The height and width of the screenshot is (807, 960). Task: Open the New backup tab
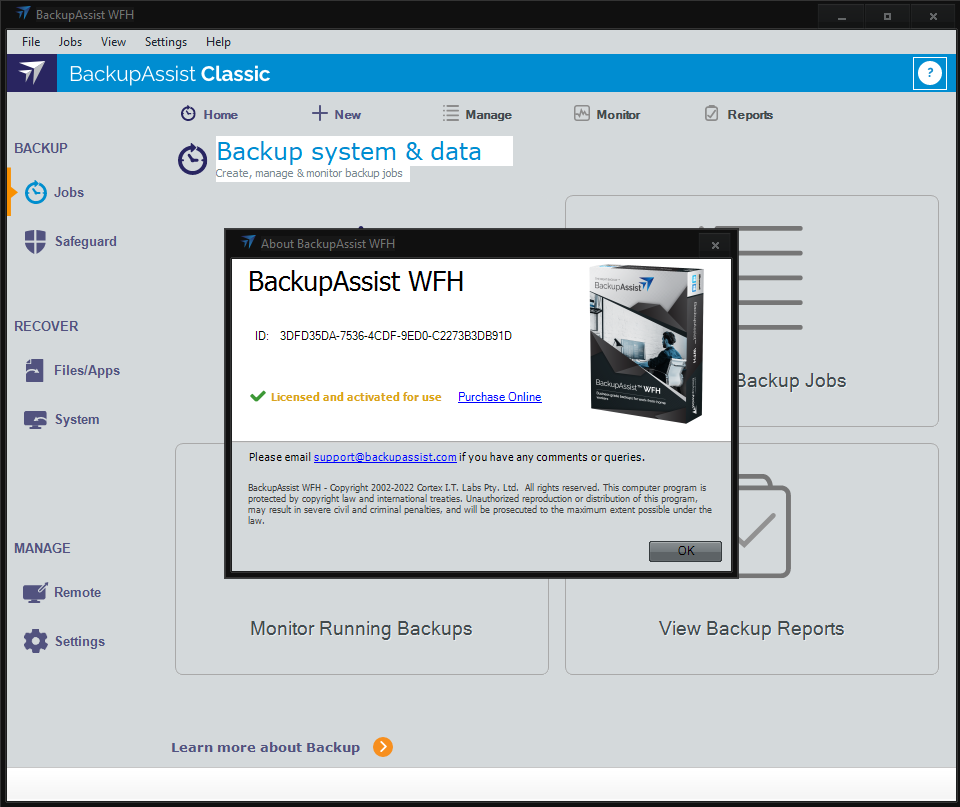[336, 114]
